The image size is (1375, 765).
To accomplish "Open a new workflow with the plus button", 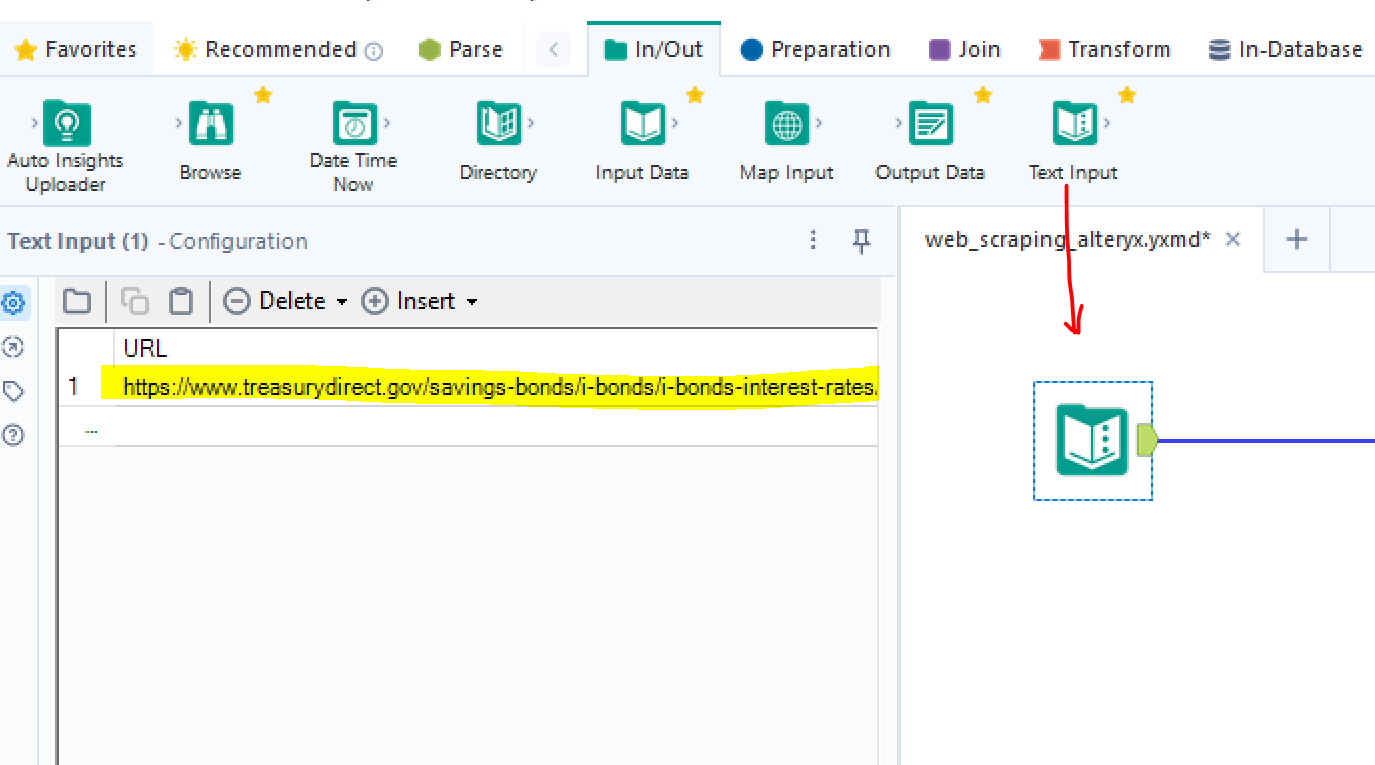I will pyautogui.click(x=1296, y=239).
